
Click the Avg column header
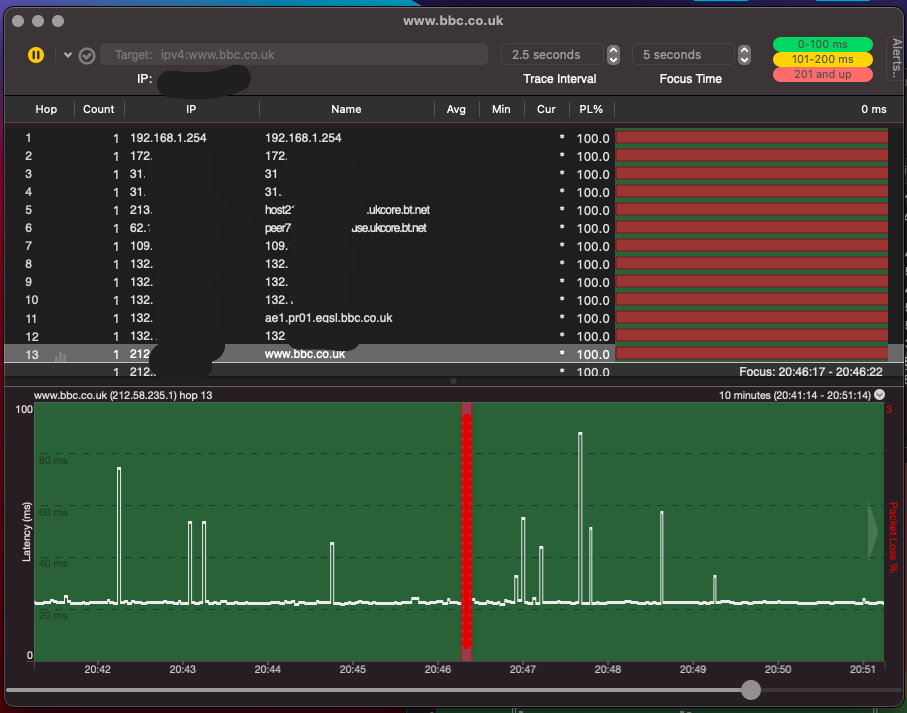click(456, 109)
